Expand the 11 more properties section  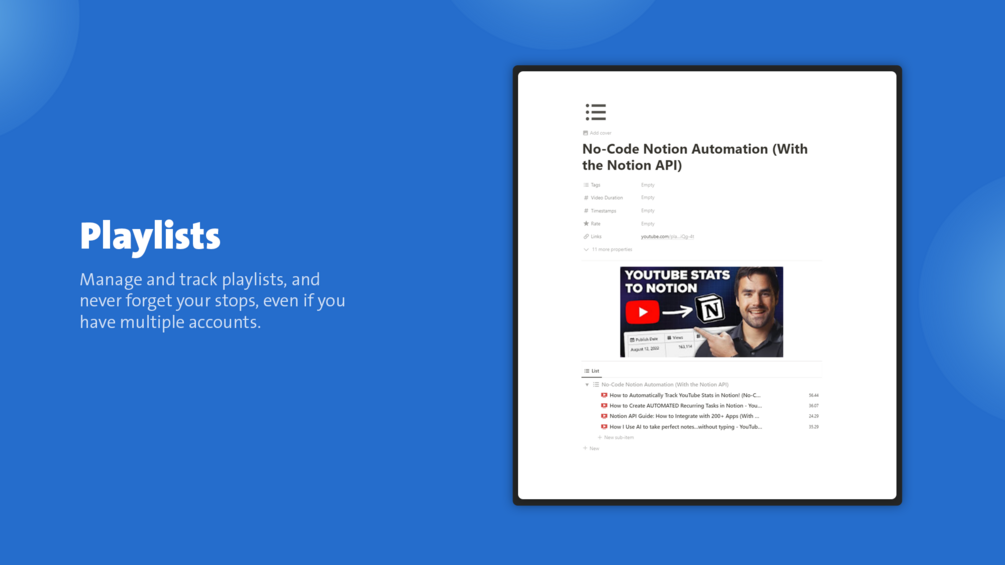coord(608,249)
